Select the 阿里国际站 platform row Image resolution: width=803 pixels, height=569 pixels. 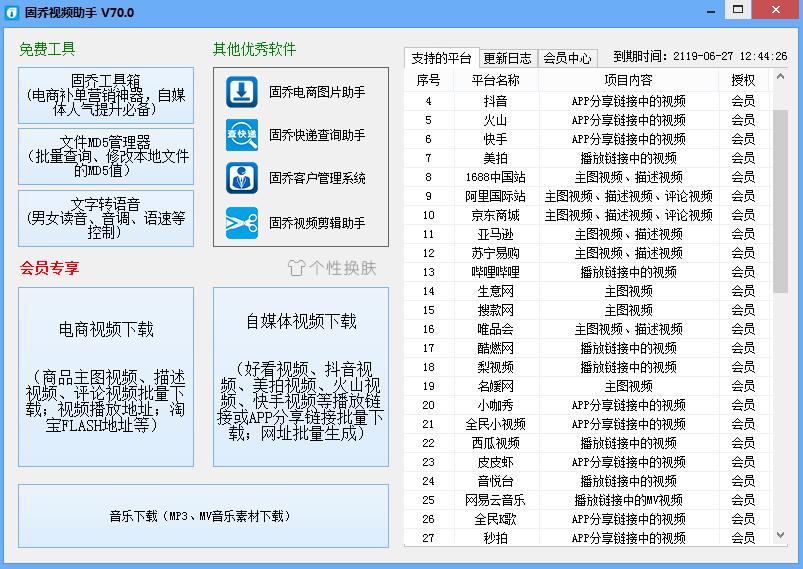[x=587, y=196]
